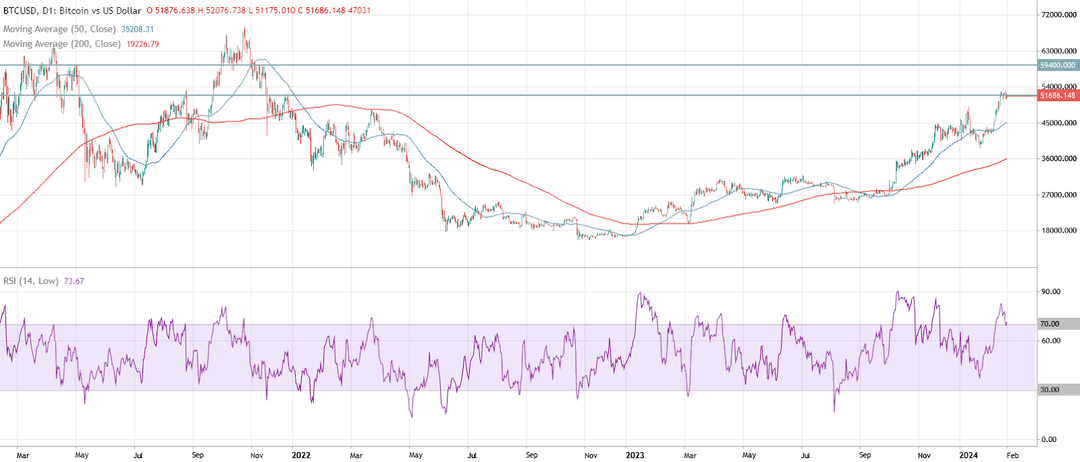Click the RSI 70.00 level tag
This screenshot has width=1080, height=462.
[x=1049, y=324]
